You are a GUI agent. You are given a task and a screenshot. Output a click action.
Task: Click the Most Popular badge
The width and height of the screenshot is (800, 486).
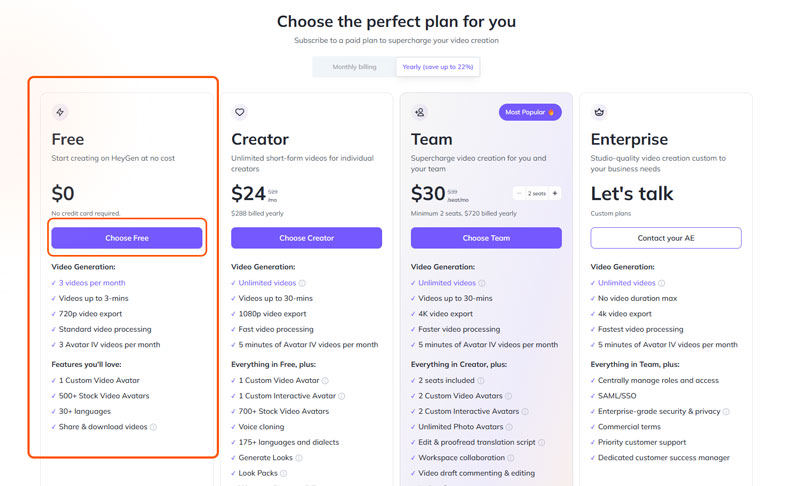pyautogui.click(x=530, y=112)
